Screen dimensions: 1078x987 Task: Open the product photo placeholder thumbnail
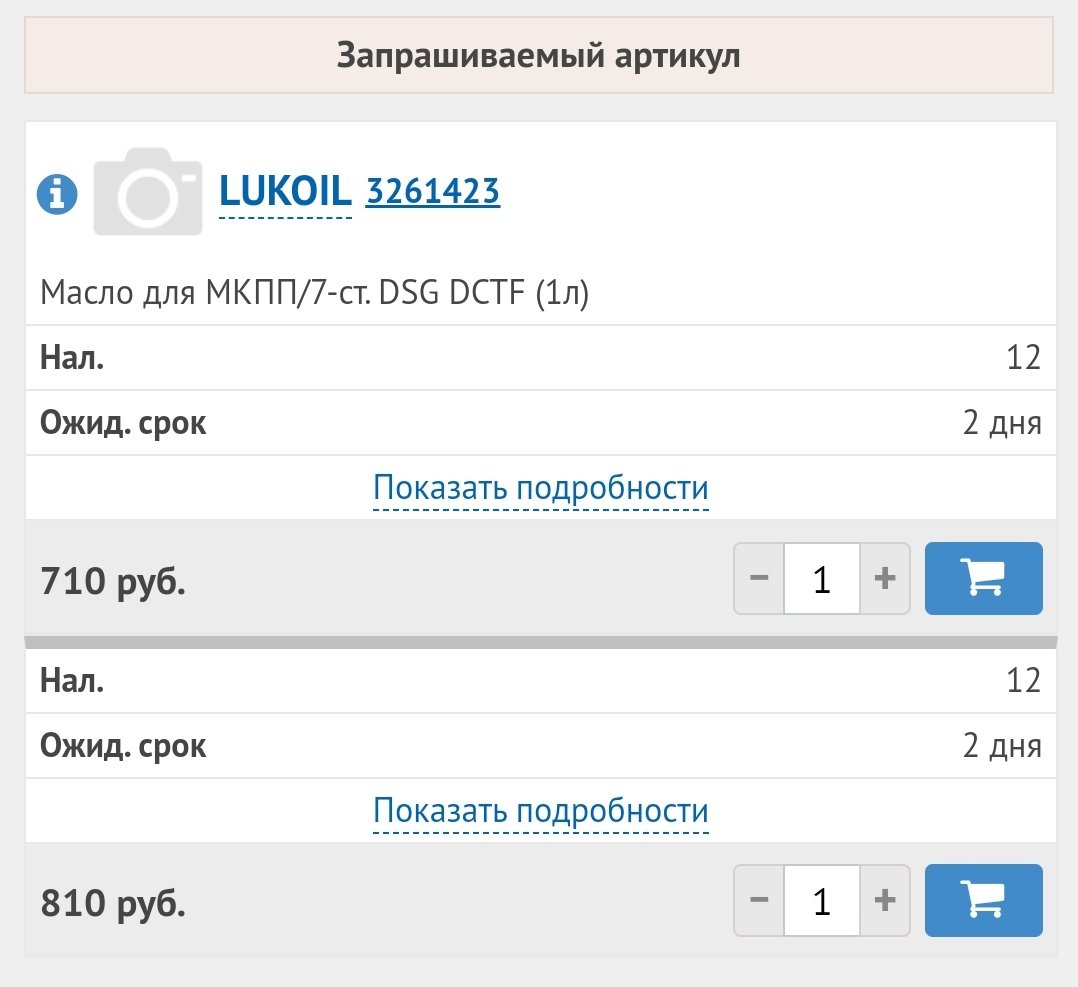[x=148, y=192]
